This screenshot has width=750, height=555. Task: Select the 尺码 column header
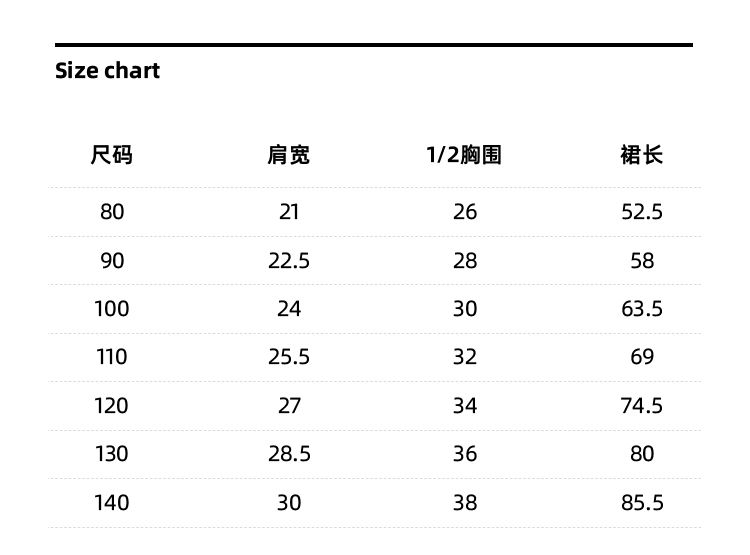[111, 155]
